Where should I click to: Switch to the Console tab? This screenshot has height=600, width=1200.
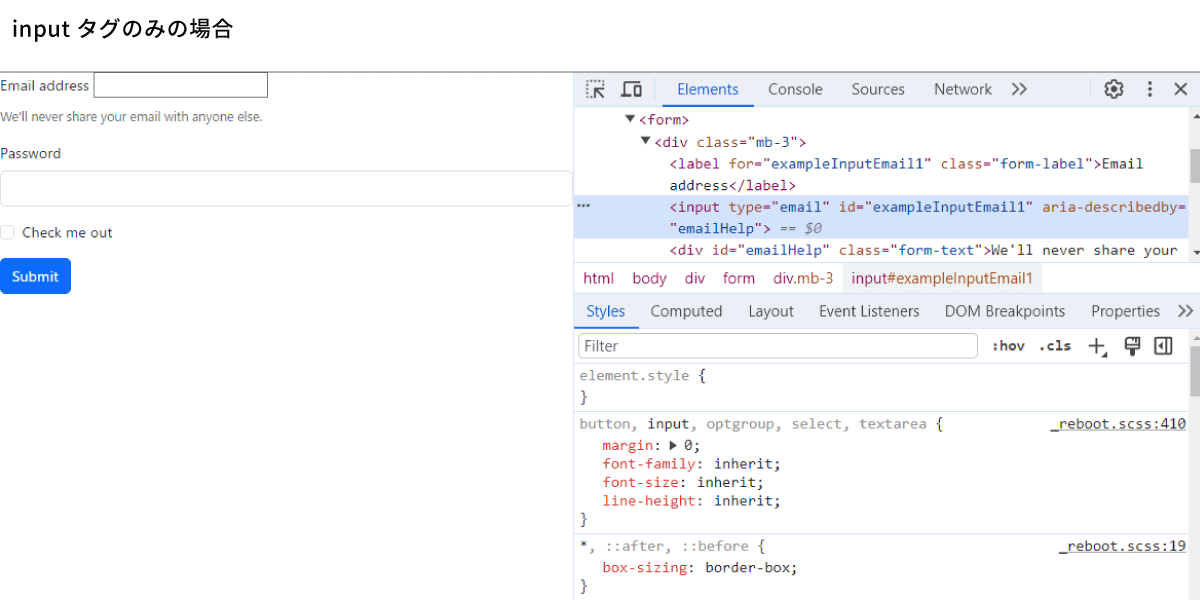click(x=795, y=89)
